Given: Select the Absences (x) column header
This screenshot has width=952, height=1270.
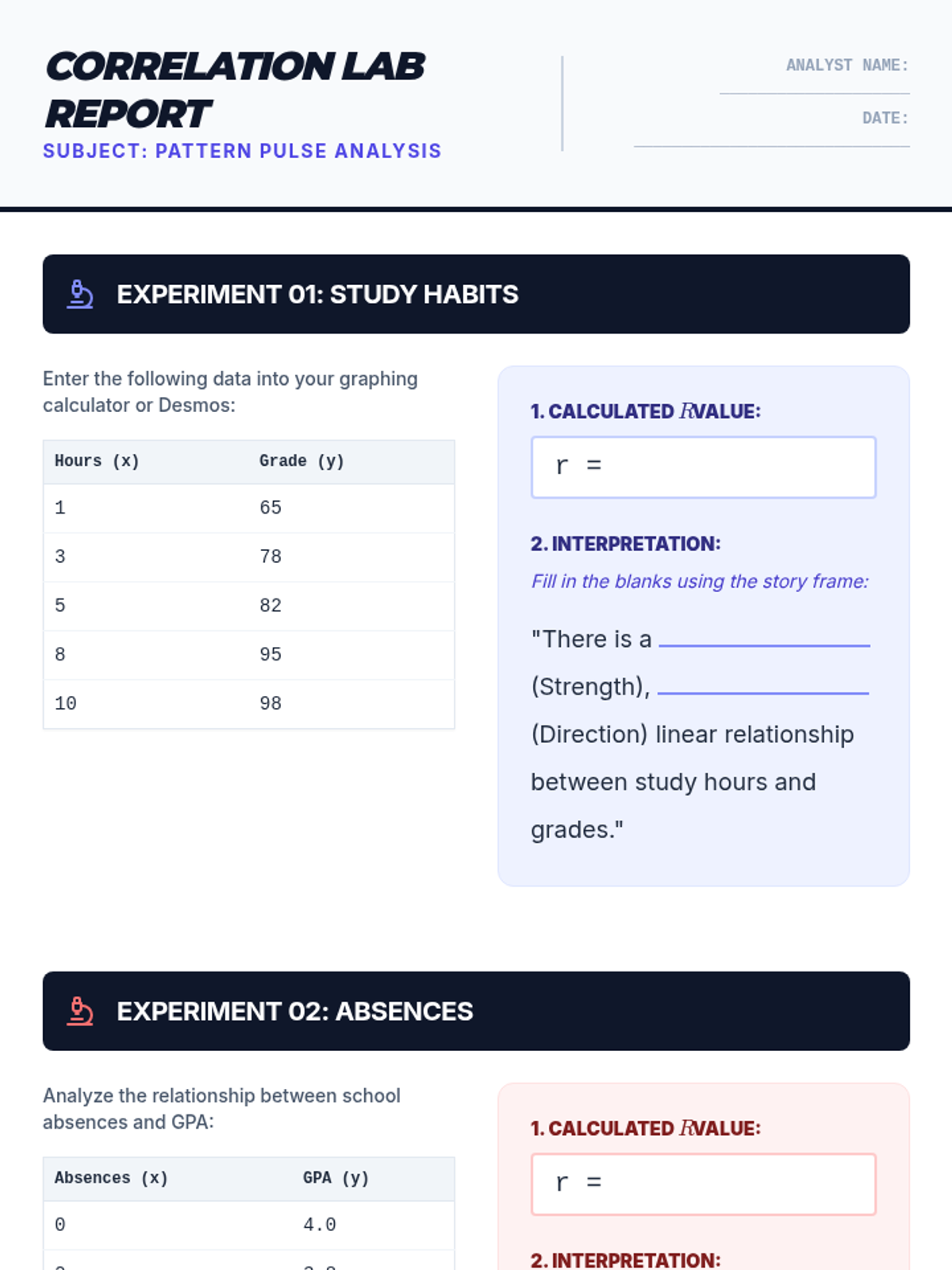Looking at the screenshot, I should coord(111,1178).
